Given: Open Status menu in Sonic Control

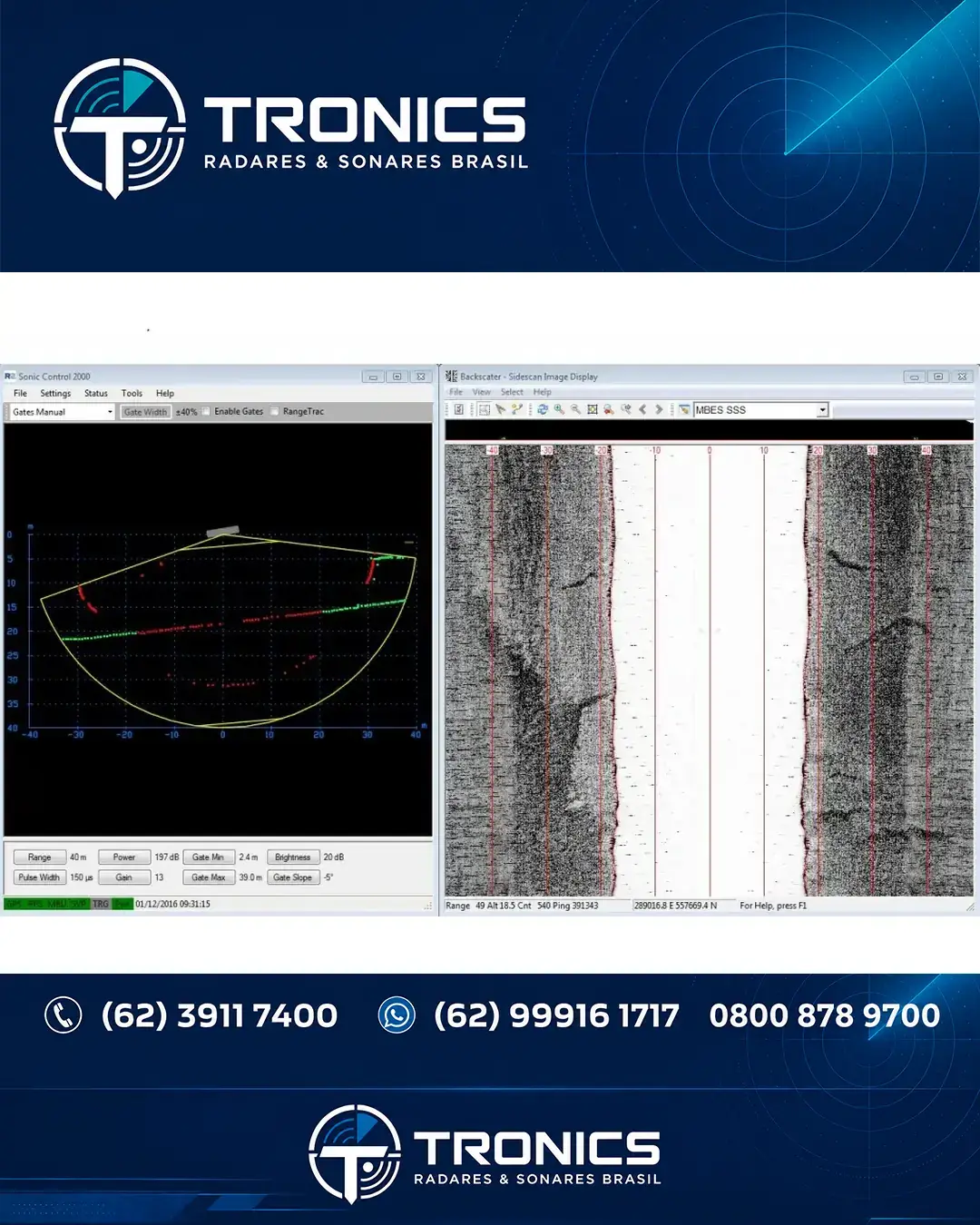Looking at the screenshot, I should coord(96,393).
